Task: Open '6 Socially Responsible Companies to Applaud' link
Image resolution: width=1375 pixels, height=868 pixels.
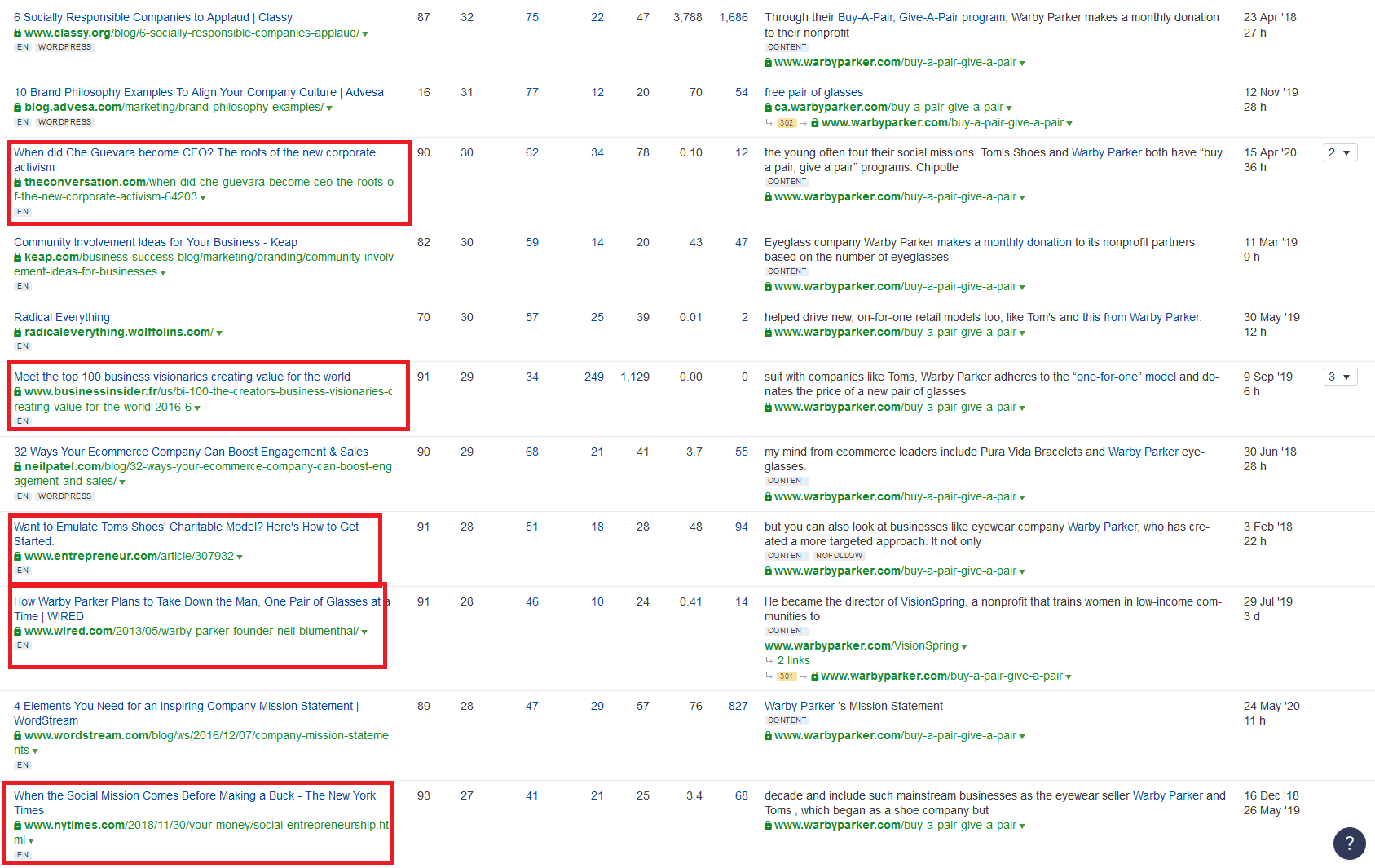Action: click(x=153, y=17)
